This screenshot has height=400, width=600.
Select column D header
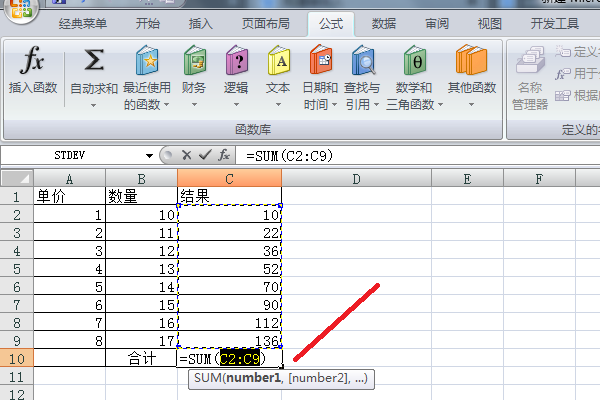pyautogui.click(x=355, y=178)
